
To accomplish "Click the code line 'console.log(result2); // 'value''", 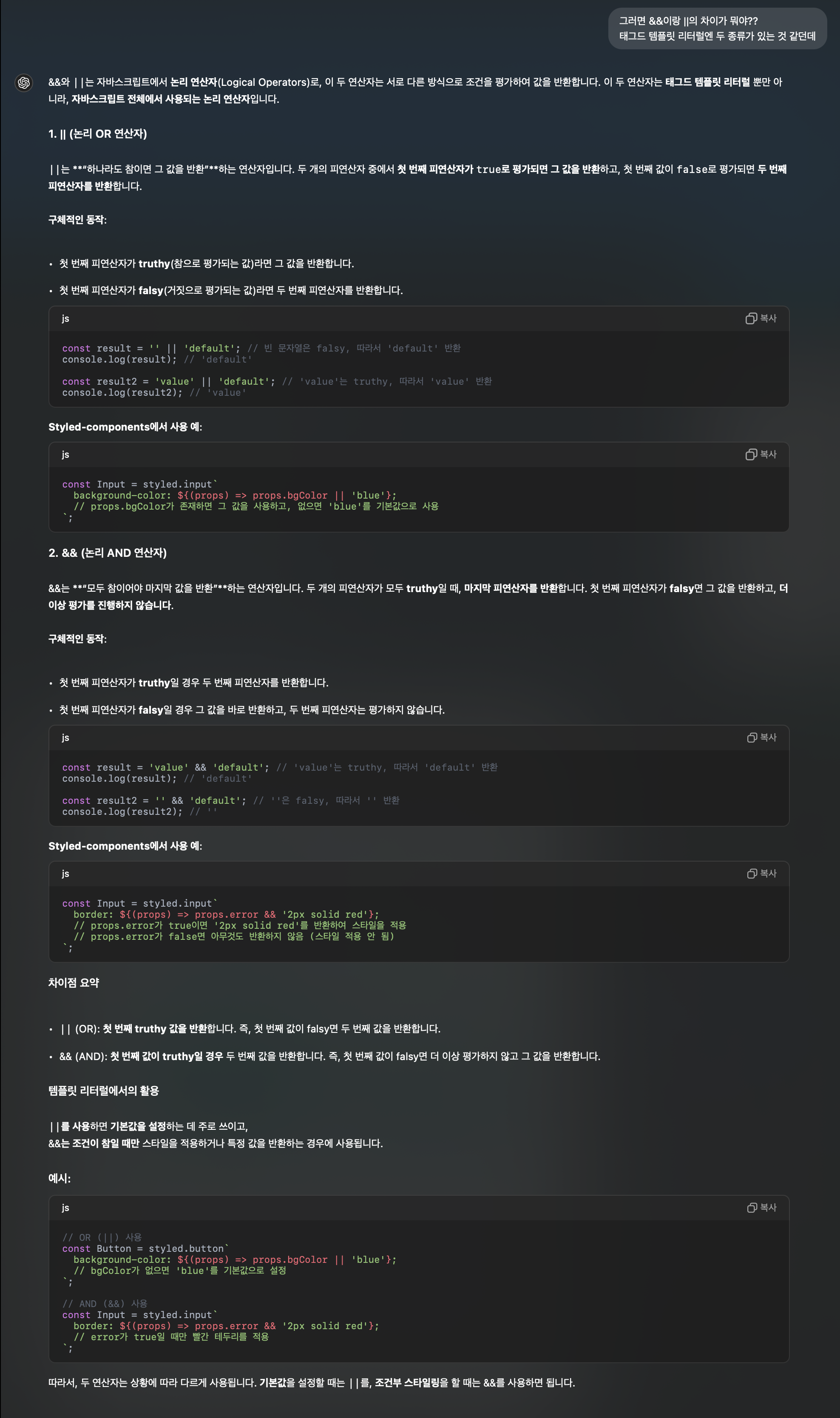I will (x=154, y=393).
